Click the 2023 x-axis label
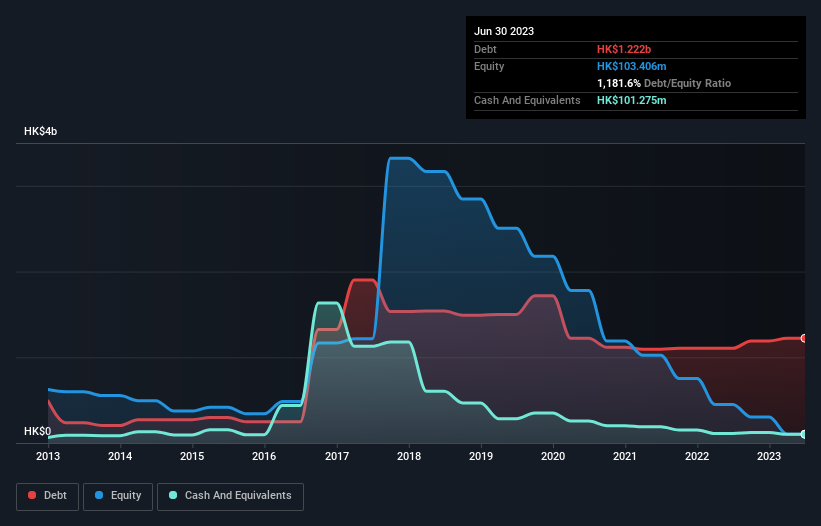Screen dimensions: 821x526 point(769,456)
